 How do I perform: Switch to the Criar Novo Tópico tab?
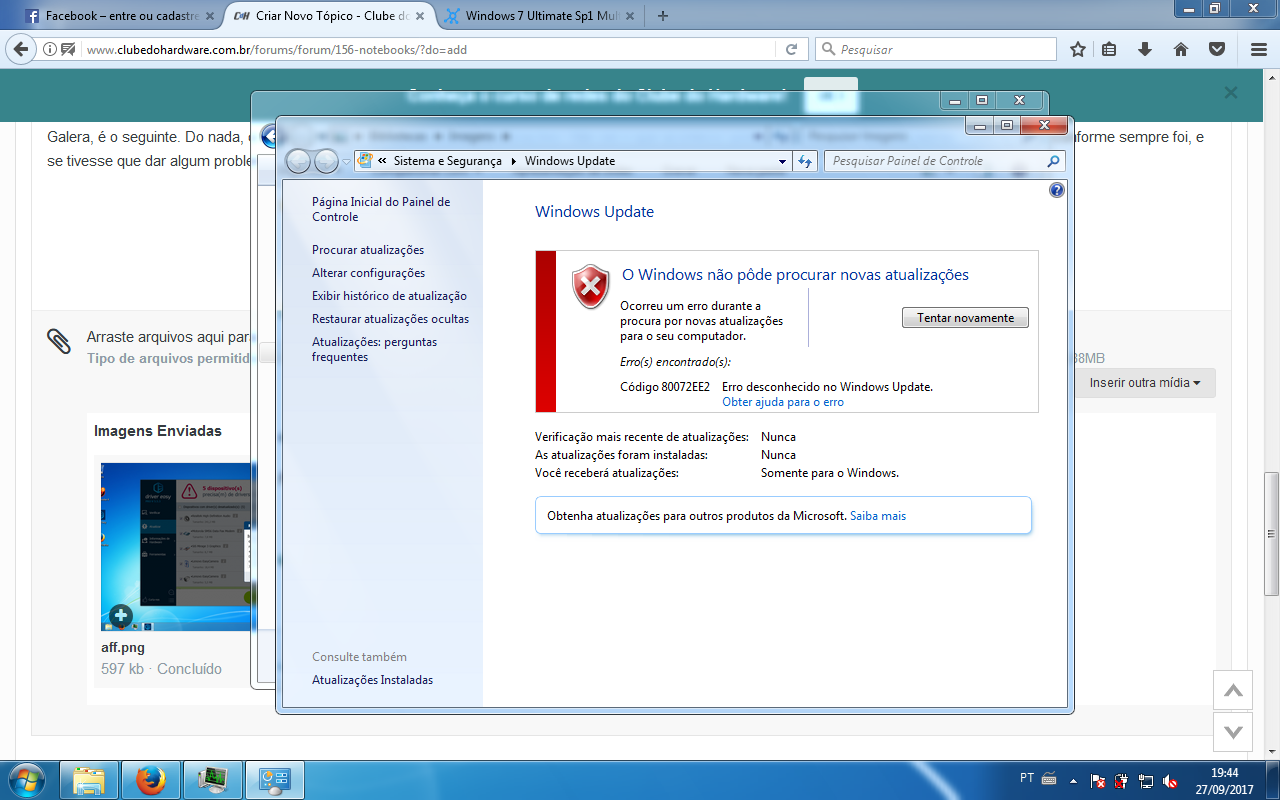330,16
